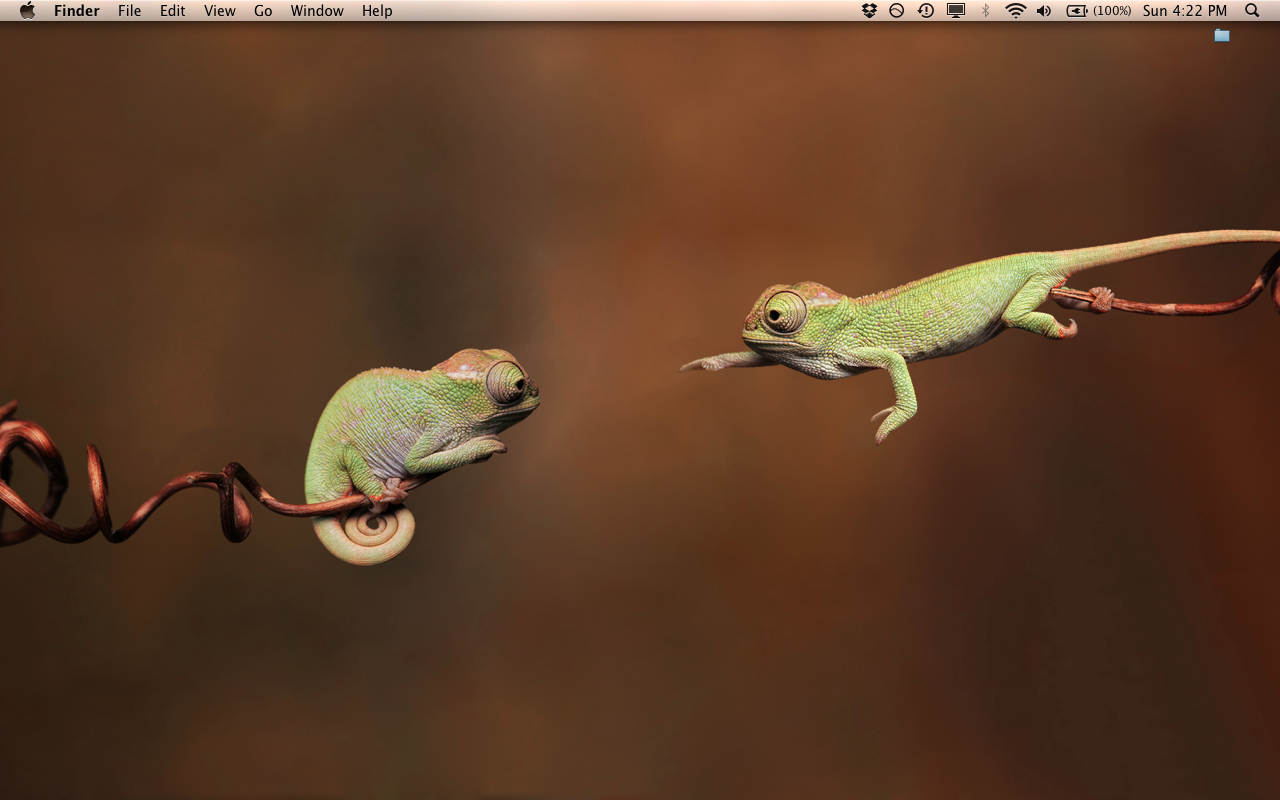Image resolution: width=1280 pixels, height=800 pixels.
Task: Open the Wi-Fi status menu
Action: pyautogui.click(x=1016, y=11)
